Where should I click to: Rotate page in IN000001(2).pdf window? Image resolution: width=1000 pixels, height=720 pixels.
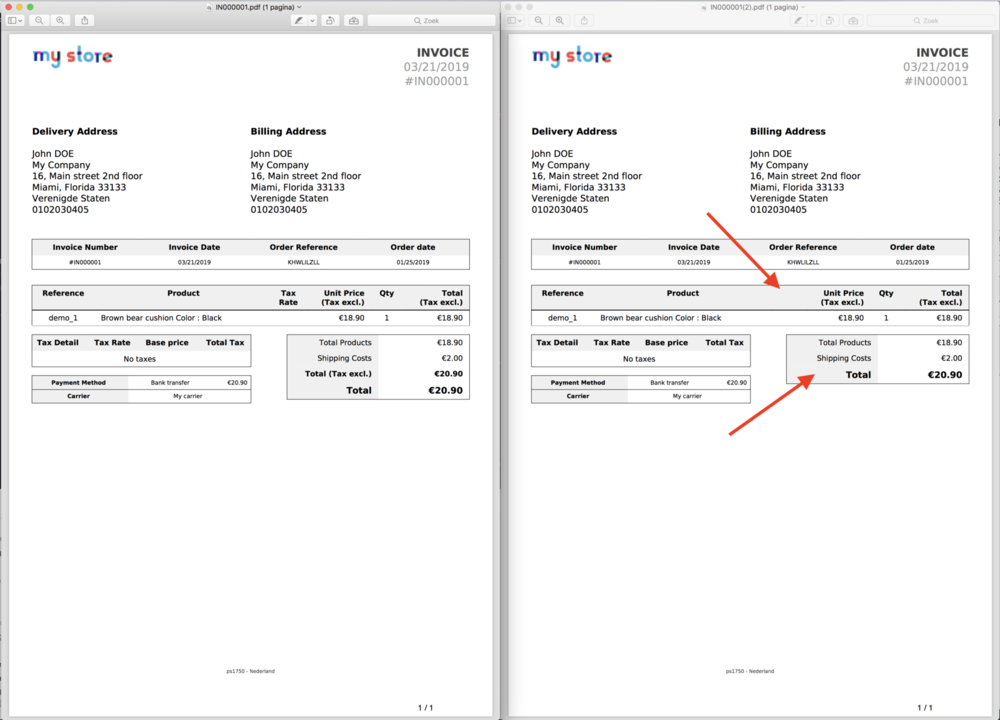point(830,20)
